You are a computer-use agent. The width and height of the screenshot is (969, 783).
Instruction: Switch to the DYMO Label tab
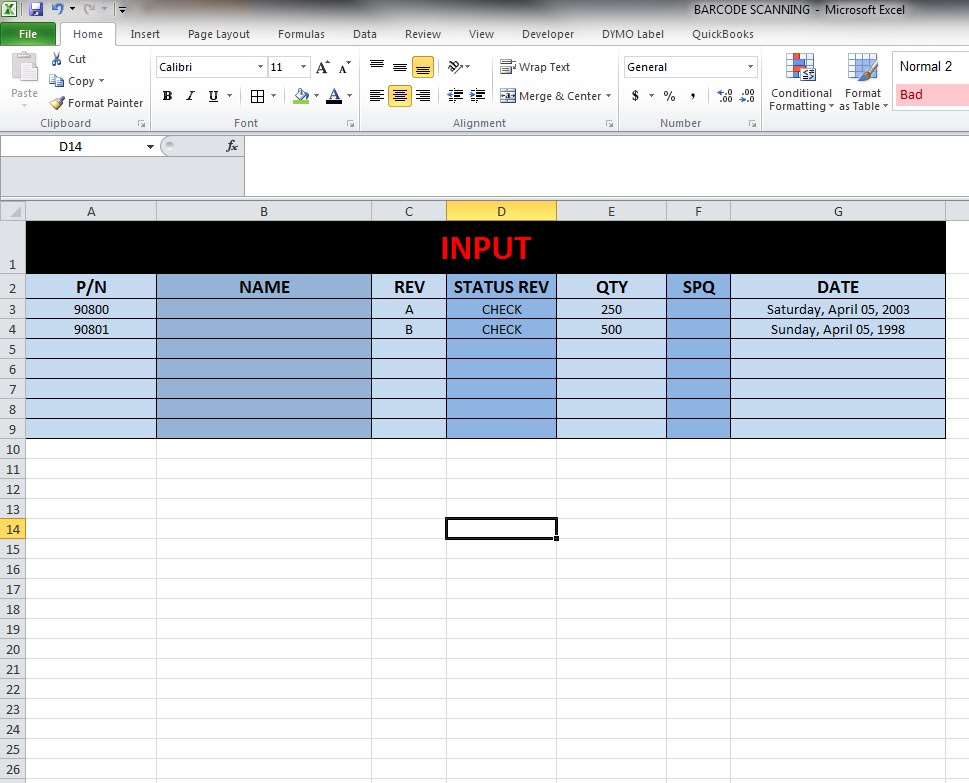pos(633,34)
